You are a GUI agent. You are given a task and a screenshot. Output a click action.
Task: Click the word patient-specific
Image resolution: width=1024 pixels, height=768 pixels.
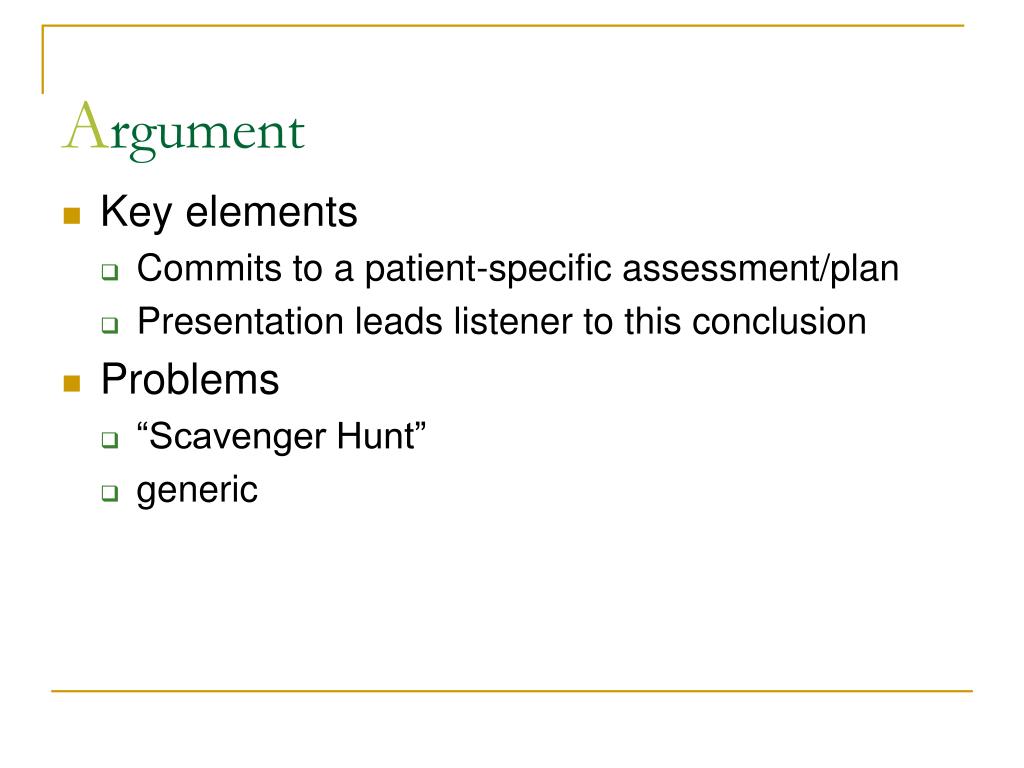click(488, 269)
